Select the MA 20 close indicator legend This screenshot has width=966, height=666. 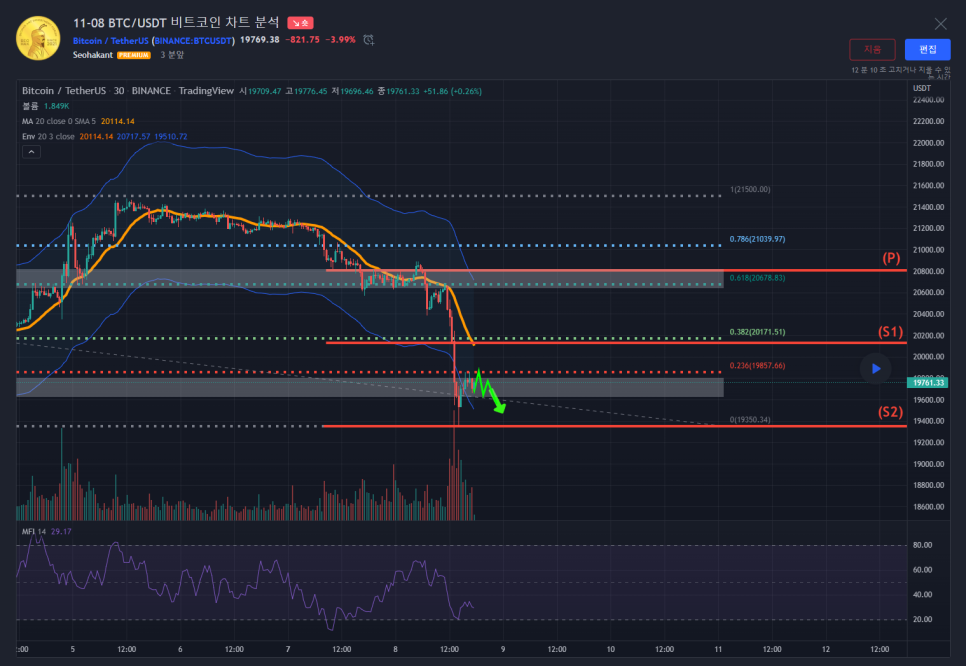click(x=58, y=121)
